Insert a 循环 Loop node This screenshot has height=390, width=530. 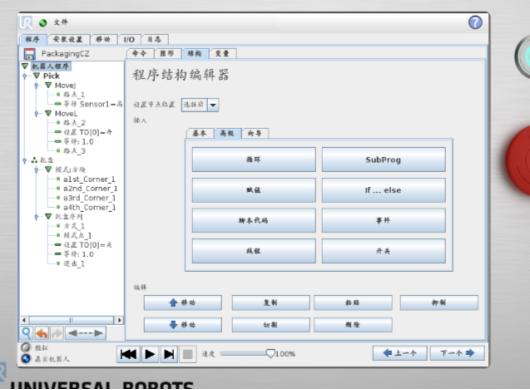(254, 160)
